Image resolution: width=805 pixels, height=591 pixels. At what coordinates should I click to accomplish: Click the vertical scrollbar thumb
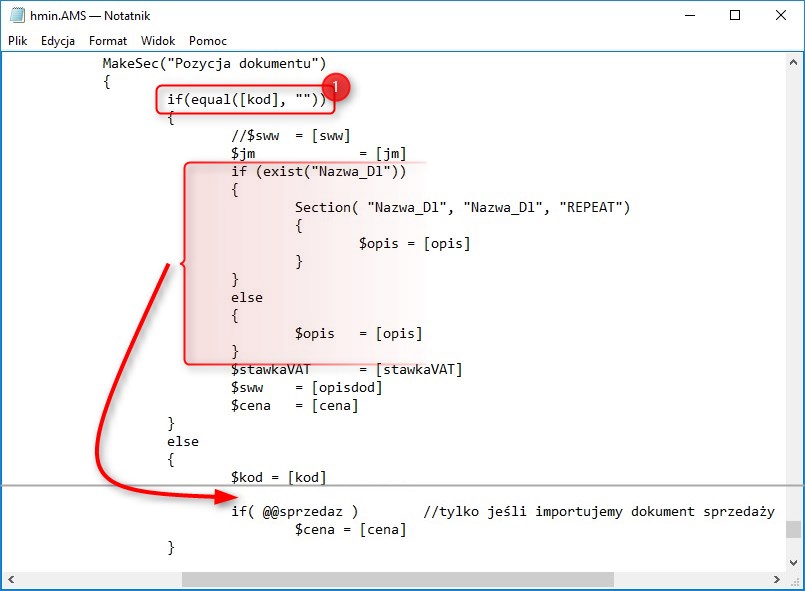(793, 529)
